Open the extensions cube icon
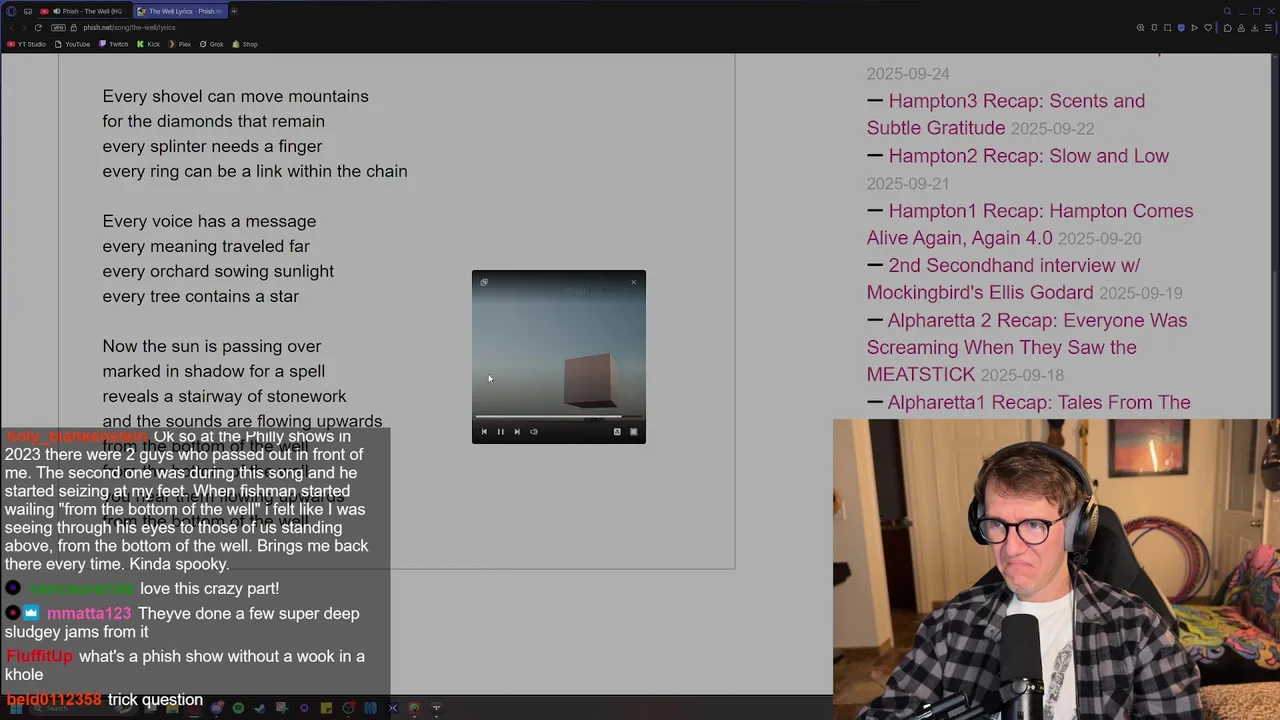 (x=1228, y=28)
